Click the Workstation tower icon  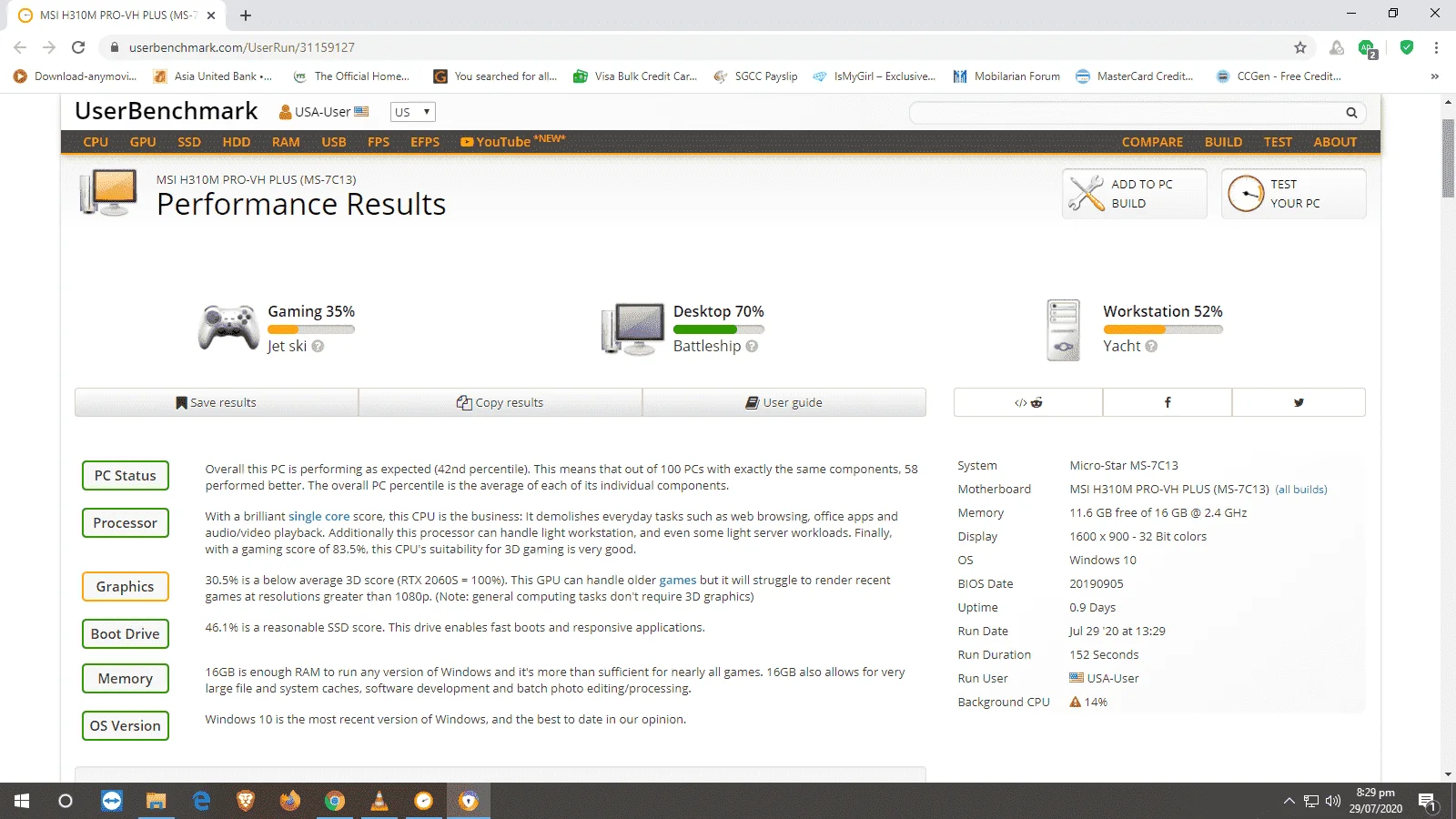pos(1063,330)
